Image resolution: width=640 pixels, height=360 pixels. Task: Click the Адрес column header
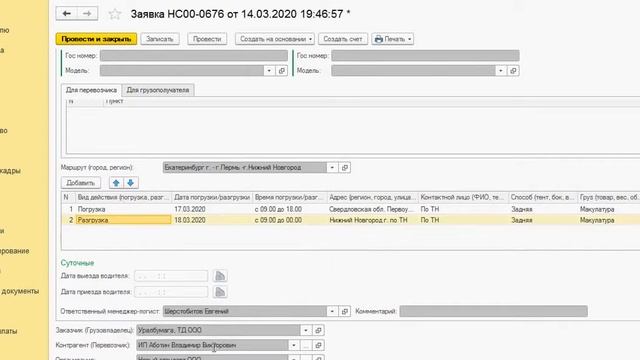[x=372, y=198]
